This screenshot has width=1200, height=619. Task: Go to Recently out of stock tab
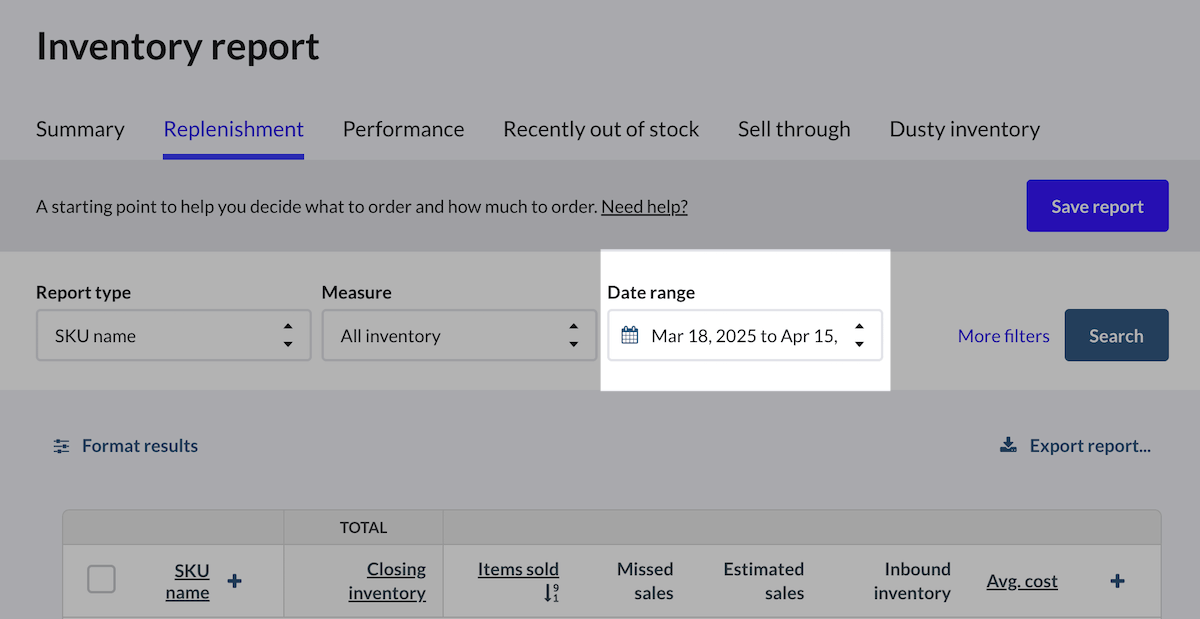tap(601, 129)
